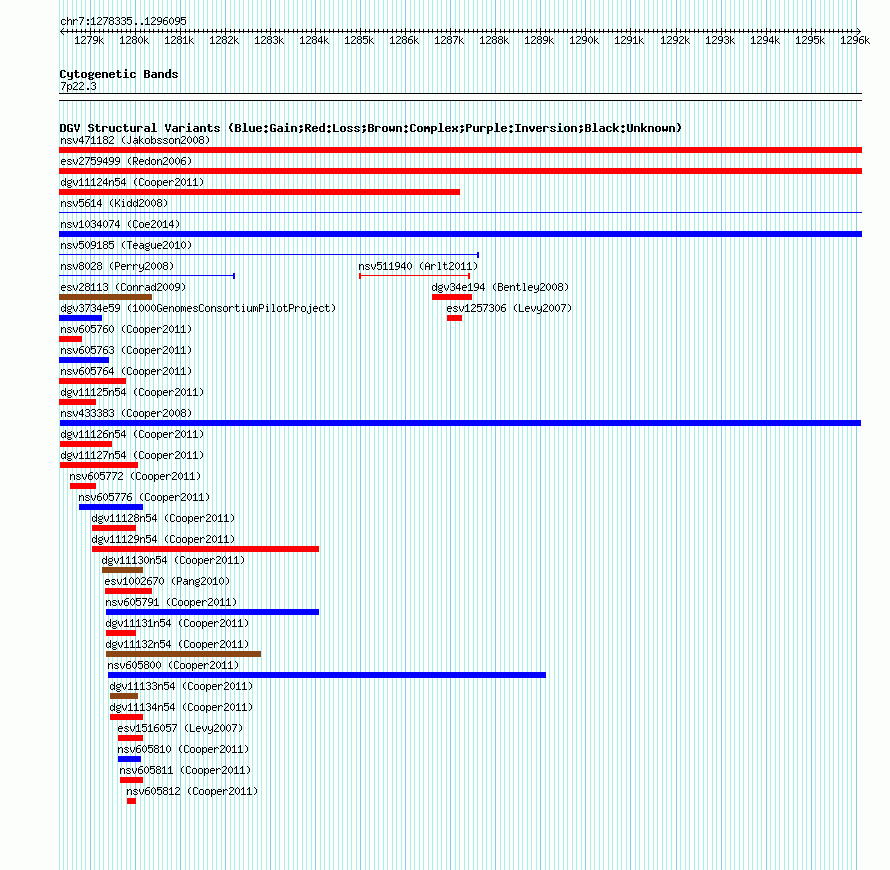This screenshot has height=870, width=890.
Task: Open the nsv1034074 (Coe2014) variant label
Action: [x=120, y=224]
